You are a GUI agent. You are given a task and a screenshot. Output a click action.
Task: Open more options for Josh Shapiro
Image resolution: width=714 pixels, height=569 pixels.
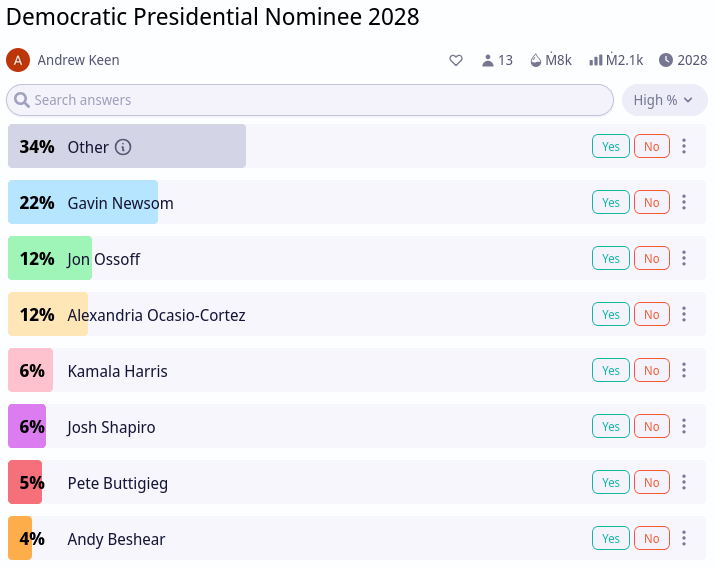pos(684,426)
